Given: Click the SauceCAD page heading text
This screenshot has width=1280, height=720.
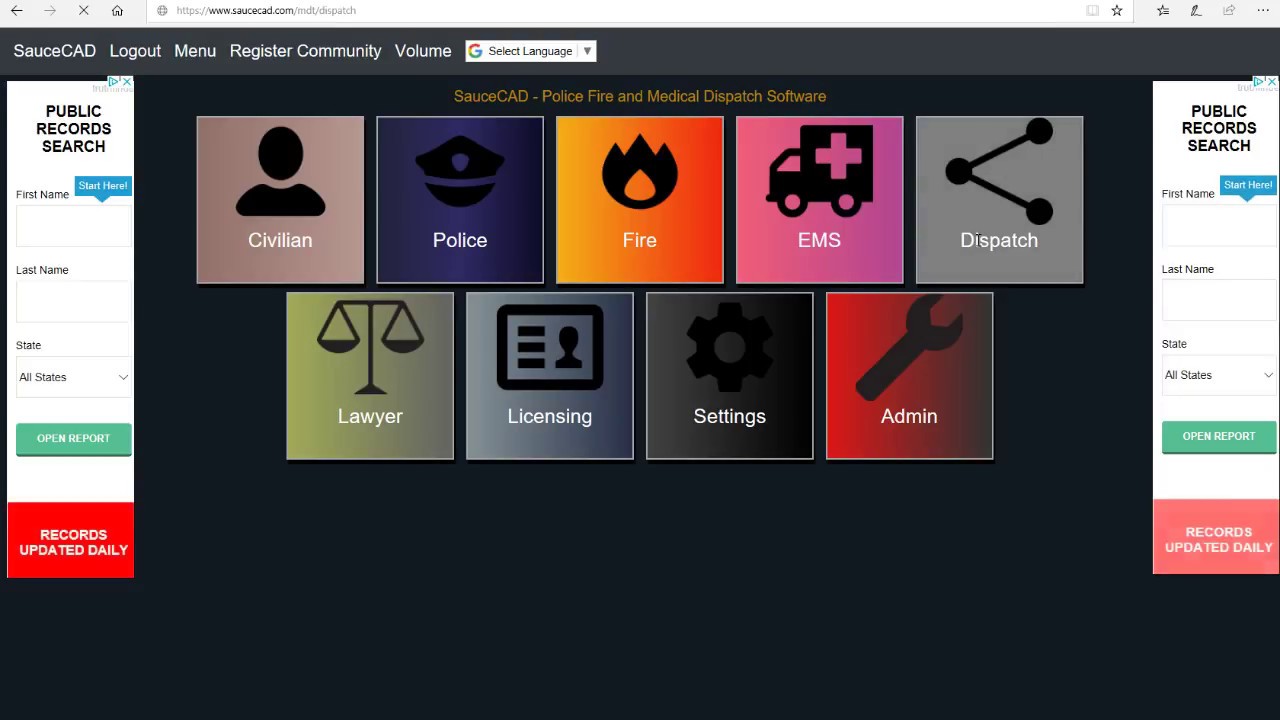Looking at the screenshot, I should (x=640, y=96).
